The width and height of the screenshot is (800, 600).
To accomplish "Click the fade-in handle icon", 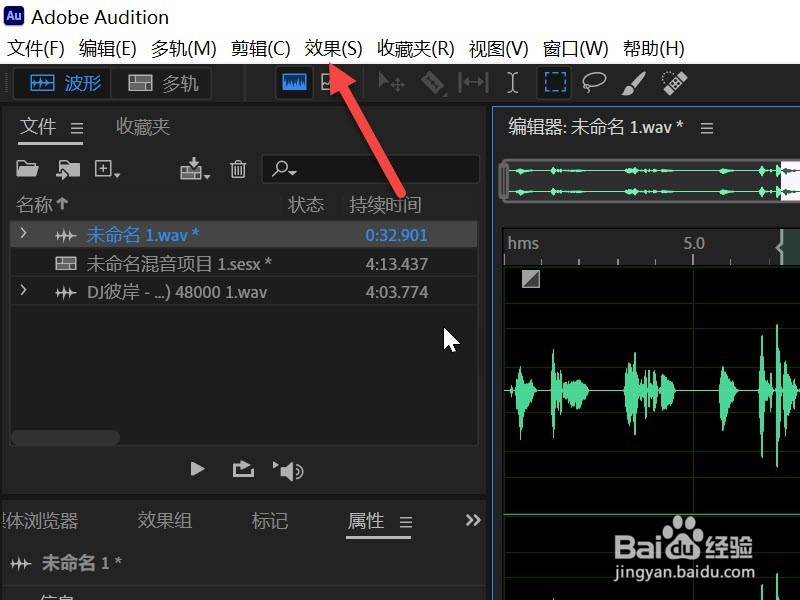I will (531, 279).
